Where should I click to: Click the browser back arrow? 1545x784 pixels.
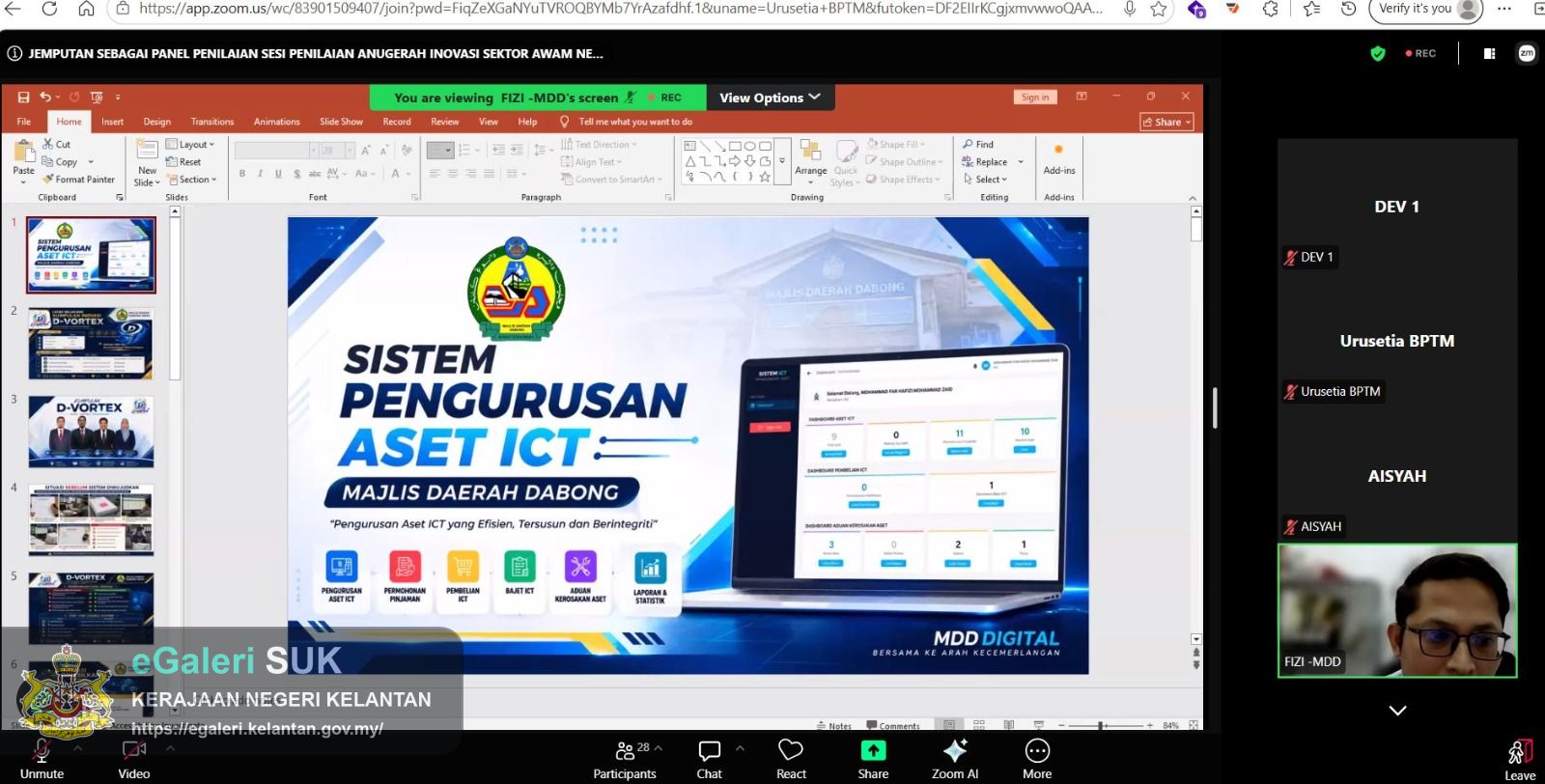(x=14, y=9)
